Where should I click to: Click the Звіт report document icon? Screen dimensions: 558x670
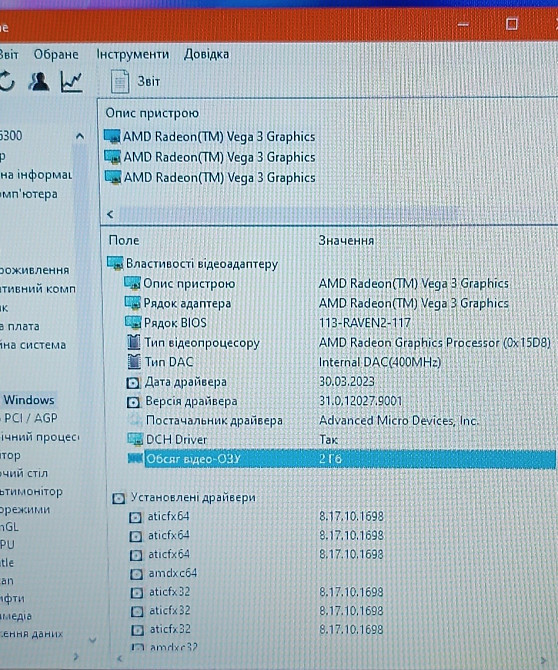pyautogui.click(x=120, y=81)
